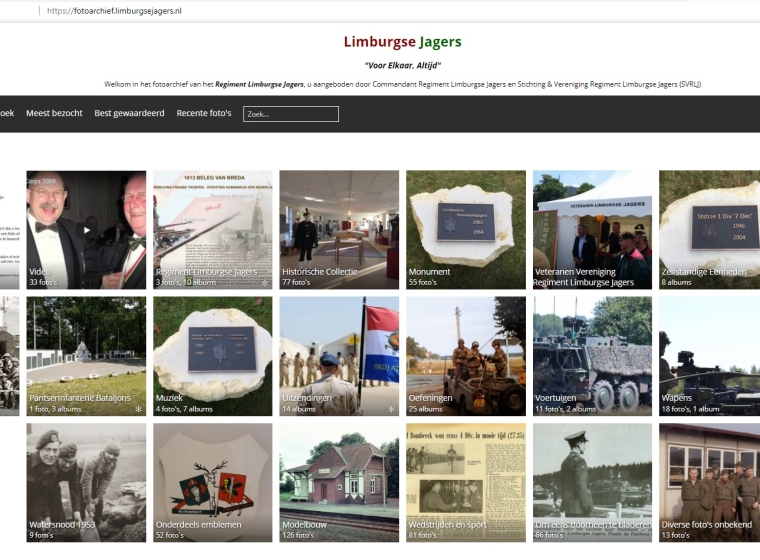Open the Voertuigen album
The width and height of the screenshot is (760, 560).
[592, 356]
